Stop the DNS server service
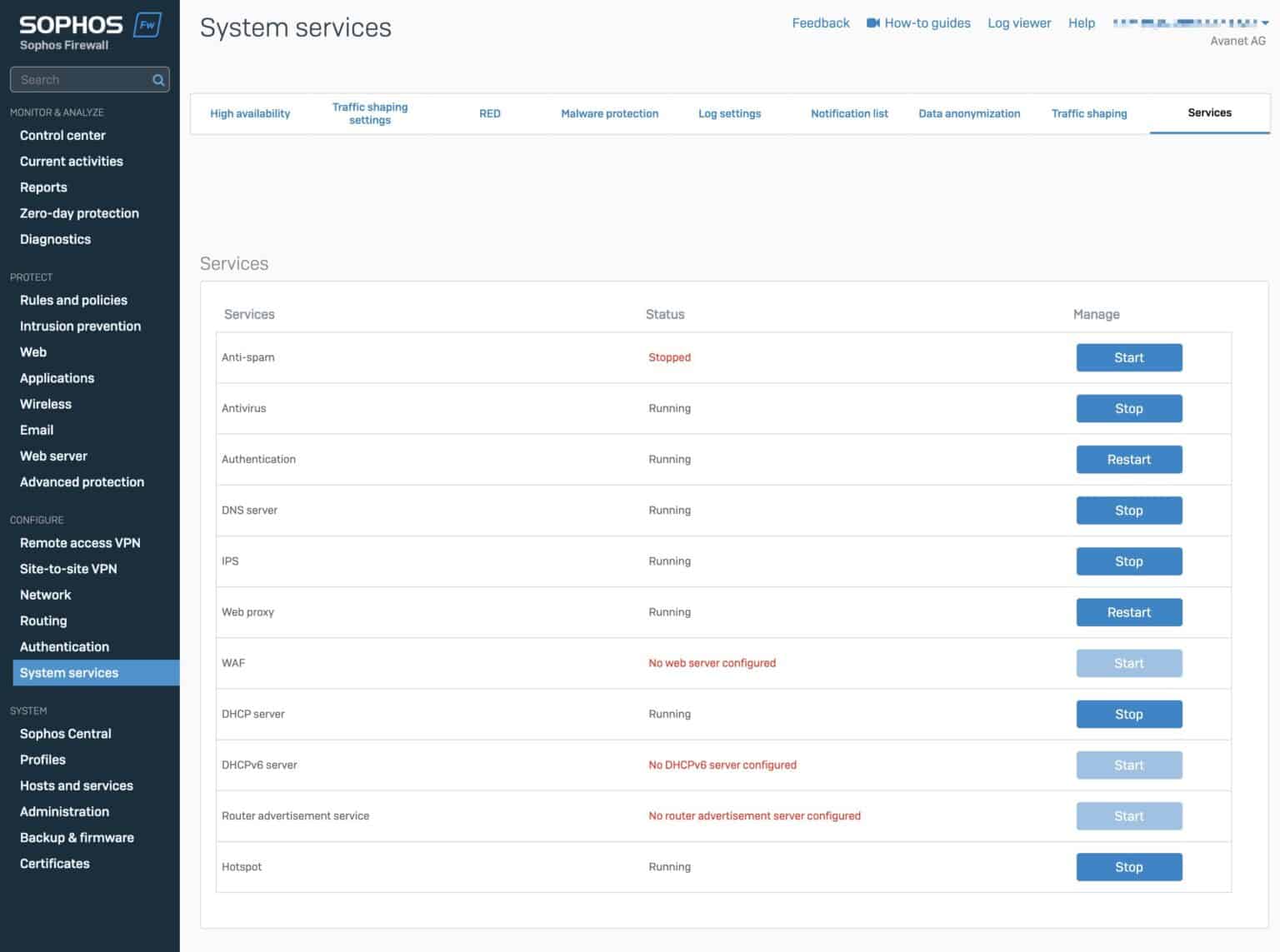 [1129, 510]
